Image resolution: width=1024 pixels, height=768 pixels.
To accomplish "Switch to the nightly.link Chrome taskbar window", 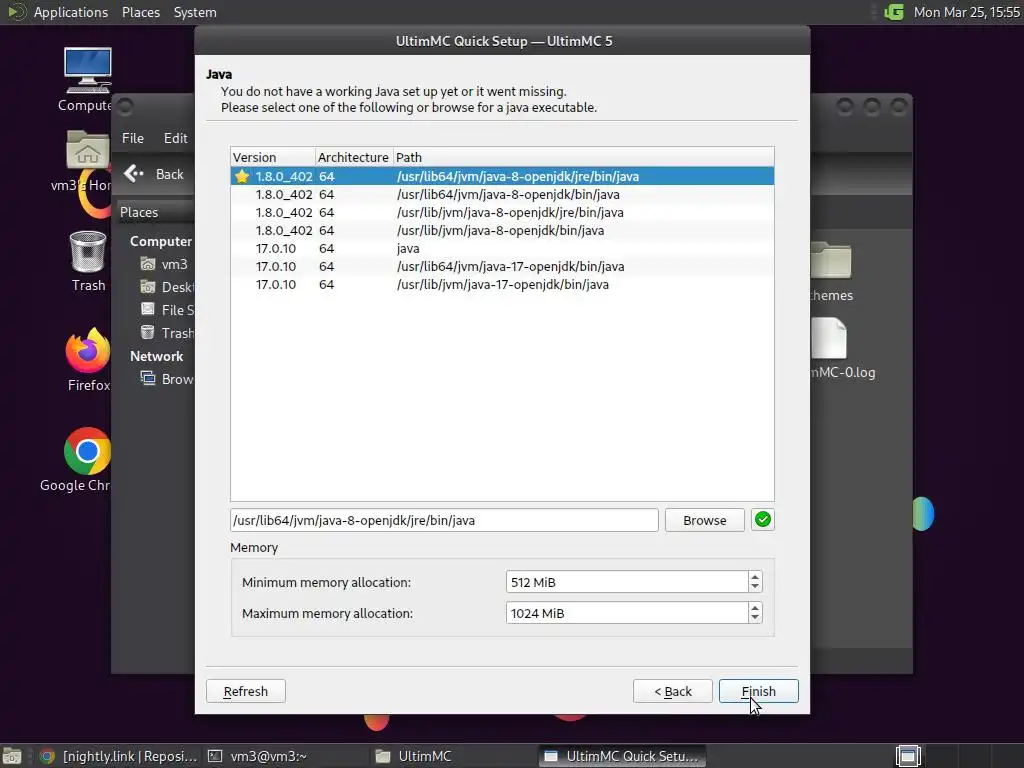I will pyautogui.click(x=119, y=756).
